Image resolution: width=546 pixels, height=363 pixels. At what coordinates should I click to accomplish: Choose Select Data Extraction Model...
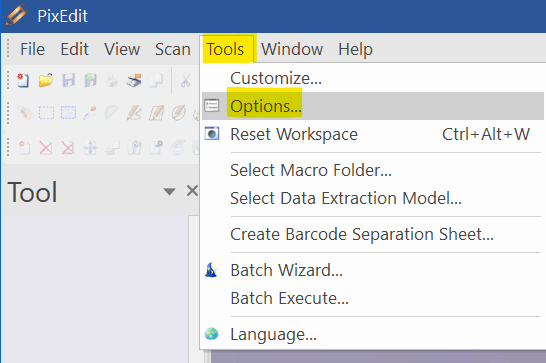pyautogui.click(x=373, y=198)
